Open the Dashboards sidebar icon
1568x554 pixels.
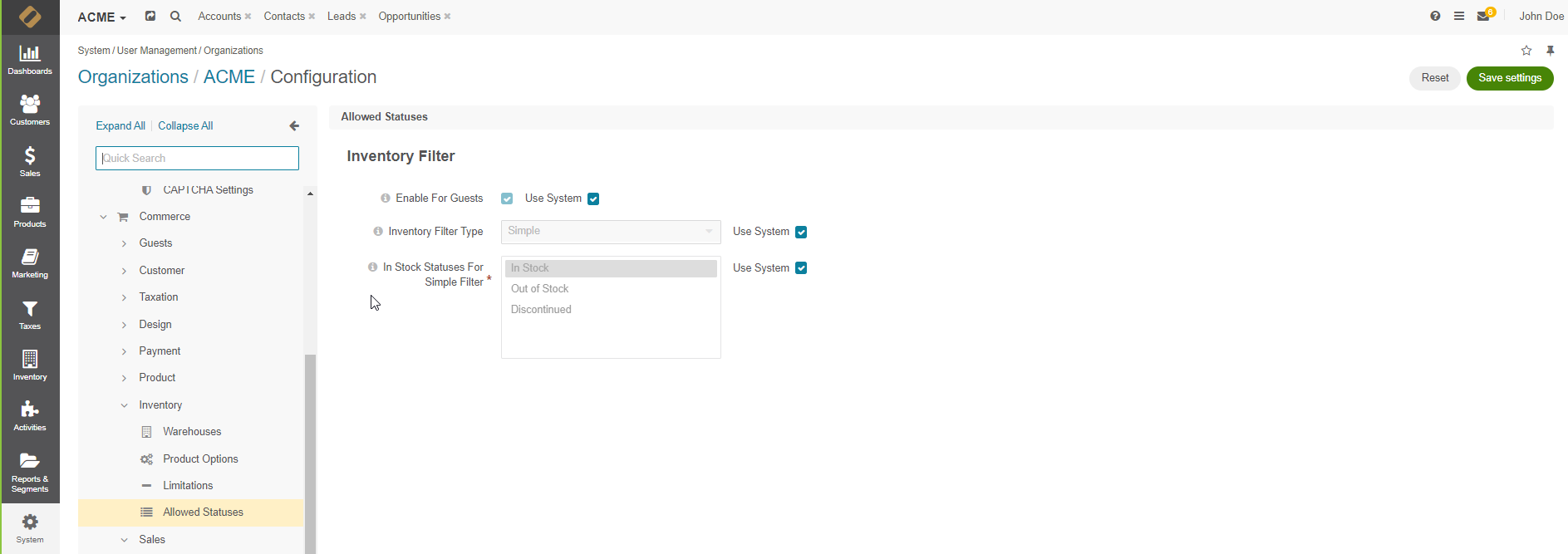(x=30, y=60)
